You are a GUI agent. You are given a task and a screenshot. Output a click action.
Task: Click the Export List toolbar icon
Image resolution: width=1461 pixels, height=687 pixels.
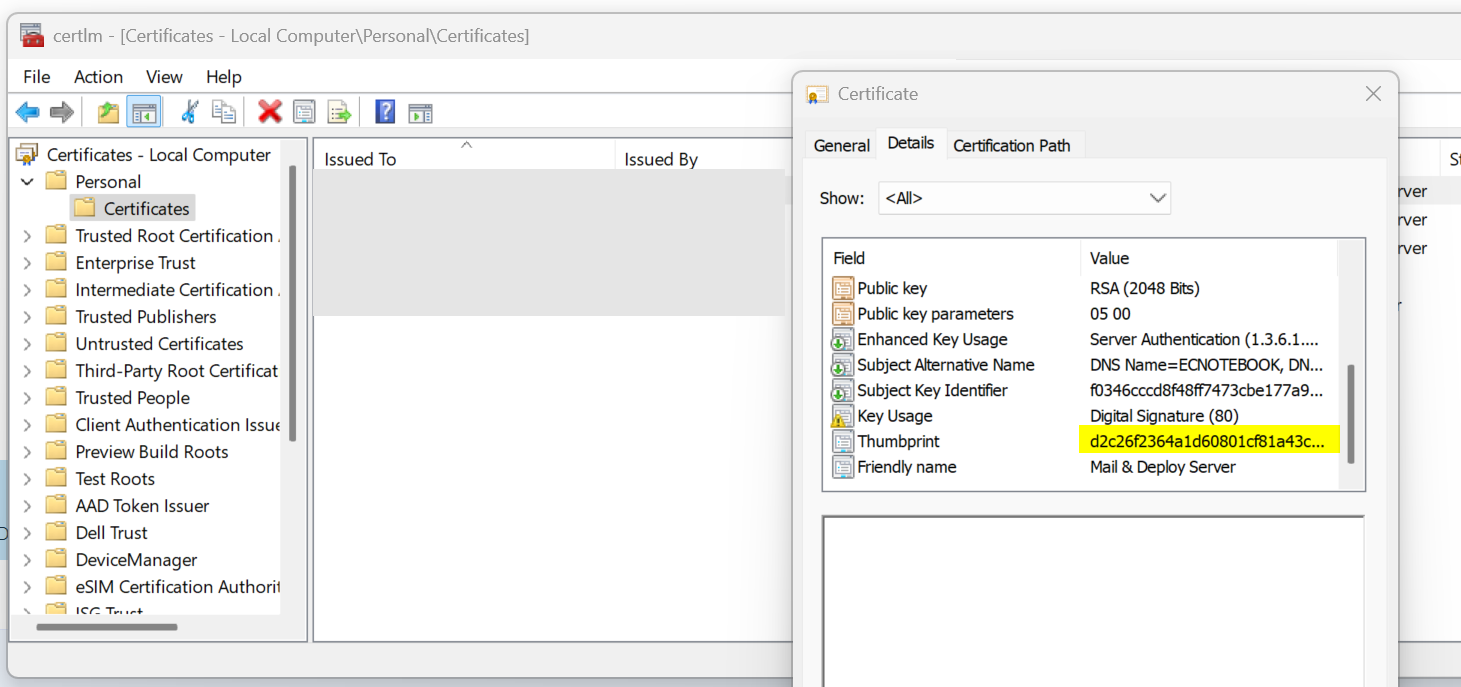point(340,112)
